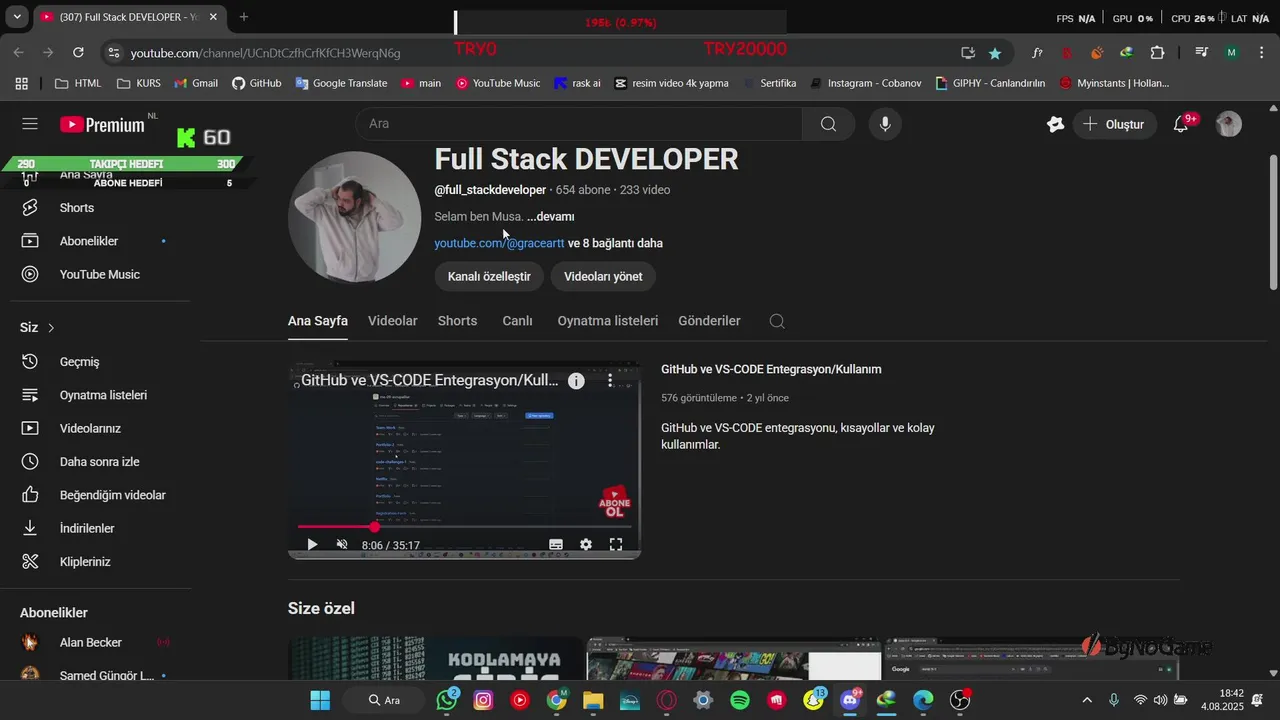Switch to the Shorts channel tab
1280x720 pixels.
tap(457, 321)
